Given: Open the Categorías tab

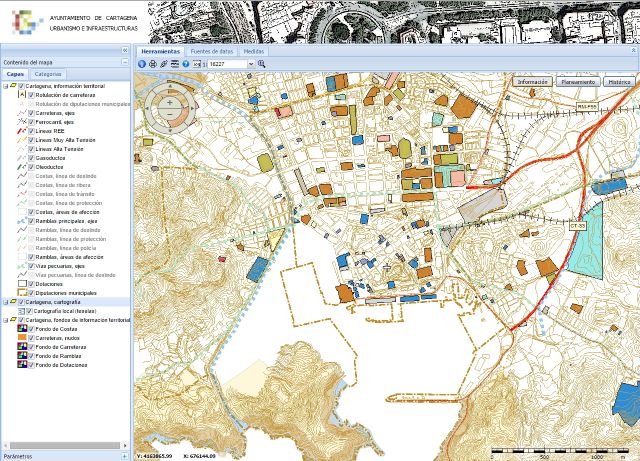Looking at the screenshot, I should coord(48,74).
